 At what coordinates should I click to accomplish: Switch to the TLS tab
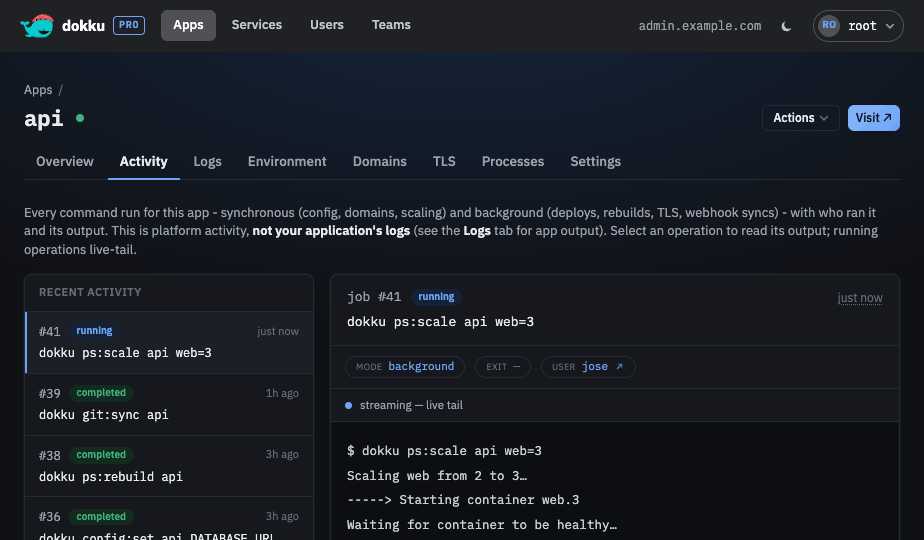click(x=444, y=162)
